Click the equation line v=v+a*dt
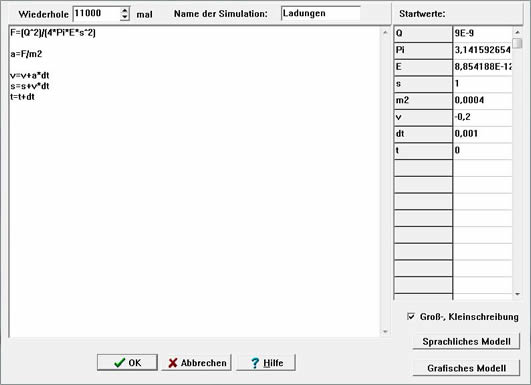531x385 pixels. [30, 75]
